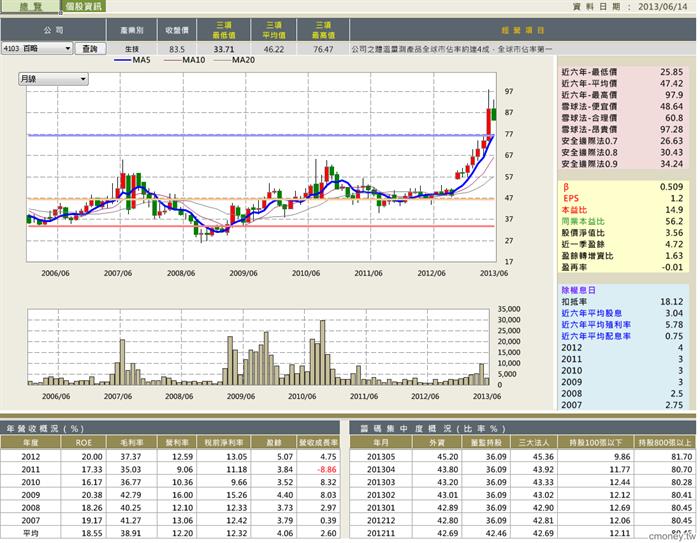Screen dimensions: 700x543
Task: Select the 81.70 large-holder value
Action: 682,457
